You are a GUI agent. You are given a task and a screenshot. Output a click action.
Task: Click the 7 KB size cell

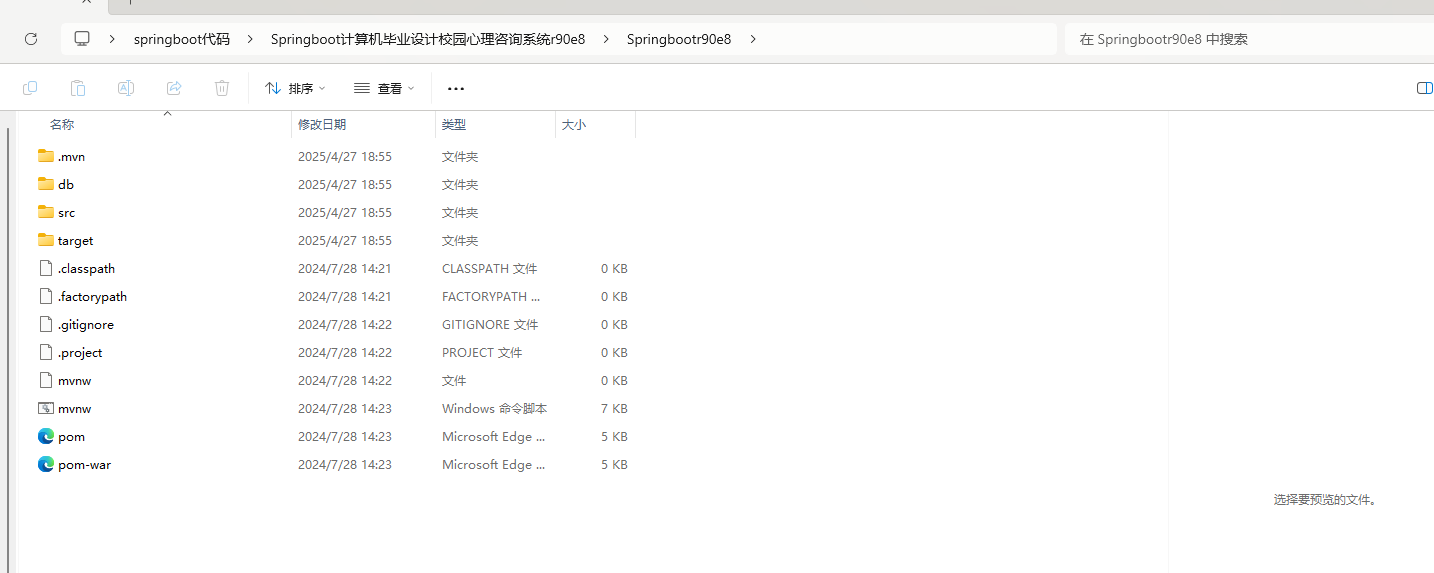(x=614, y=409)
